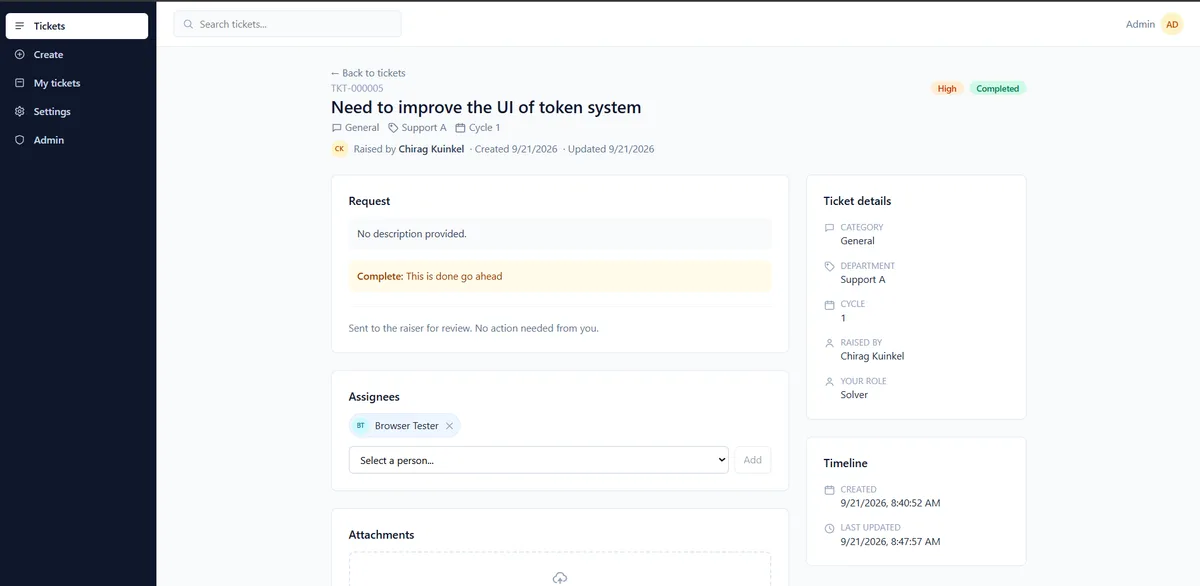Click the BT avatar on assignee chip
Image resolution: width=1200 pixels, height=586 pixels.
pyautogui.click(x=361, y=426)
